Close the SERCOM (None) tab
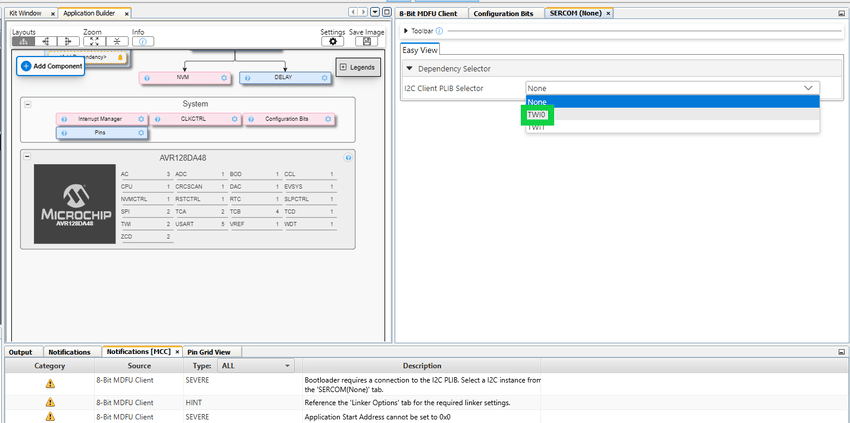This screenshot has height=423, width=850. (609, 13)
